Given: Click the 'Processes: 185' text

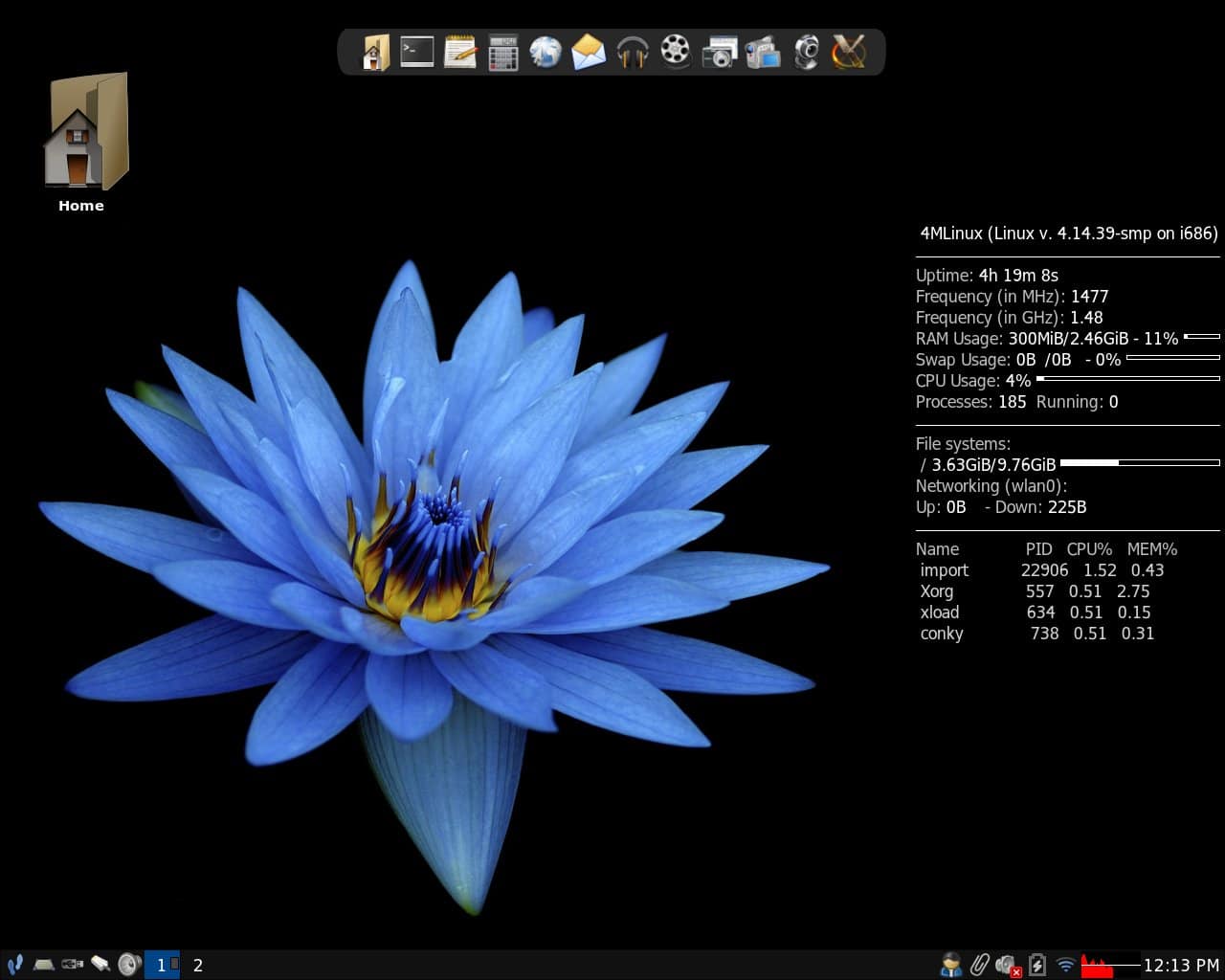Looking at the screenshot, I should (x=971, y=402).
